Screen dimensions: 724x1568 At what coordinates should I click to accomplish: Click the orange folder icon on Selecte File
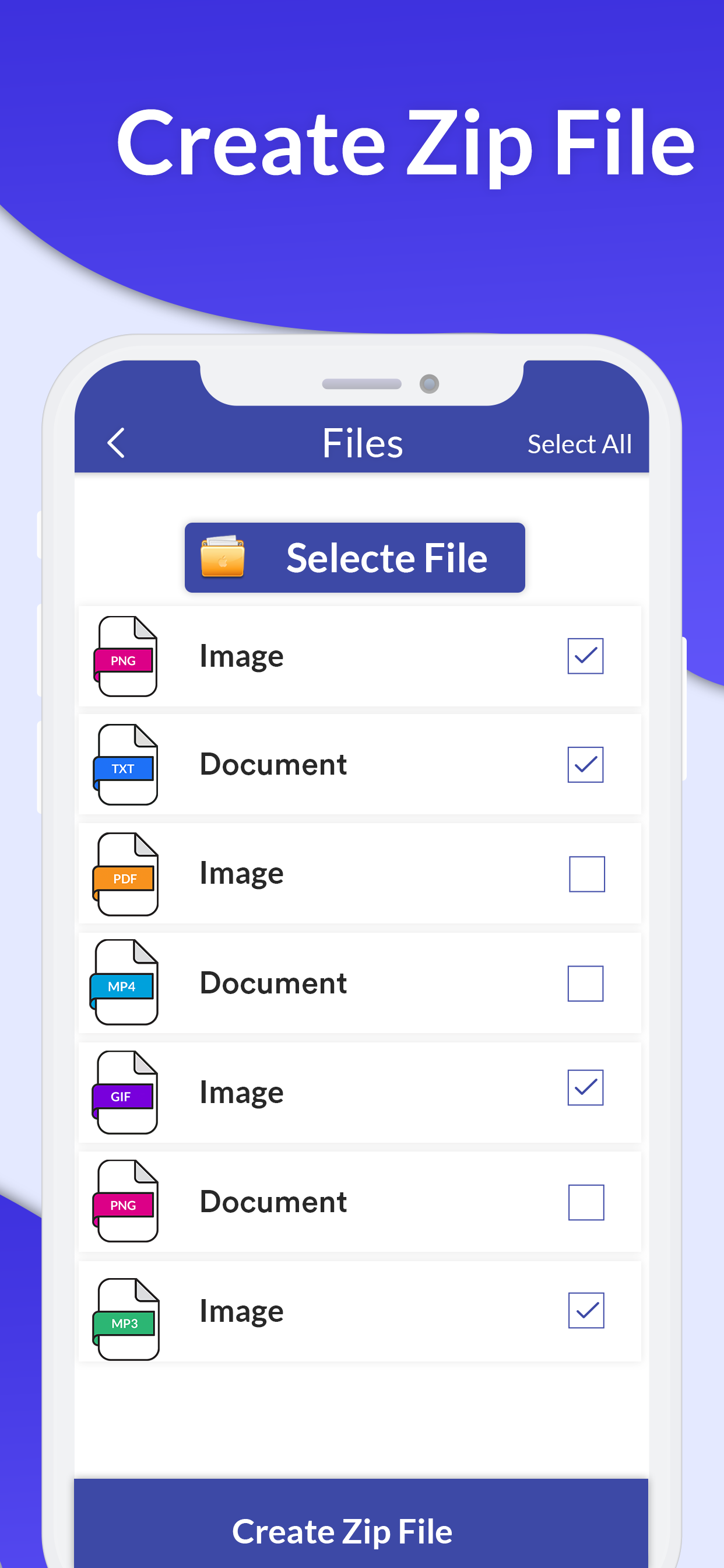pos(223,556)
